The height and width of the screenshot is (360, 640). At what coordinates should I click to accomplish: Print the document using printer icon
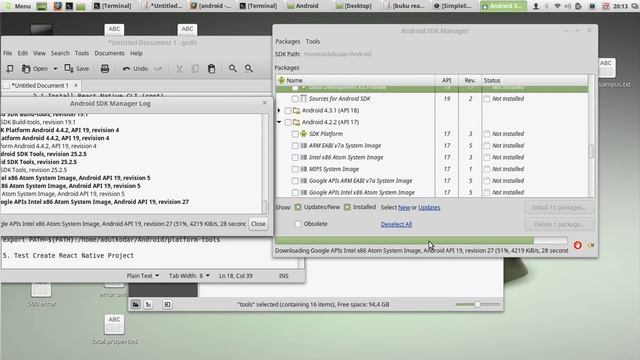(105, 69)
